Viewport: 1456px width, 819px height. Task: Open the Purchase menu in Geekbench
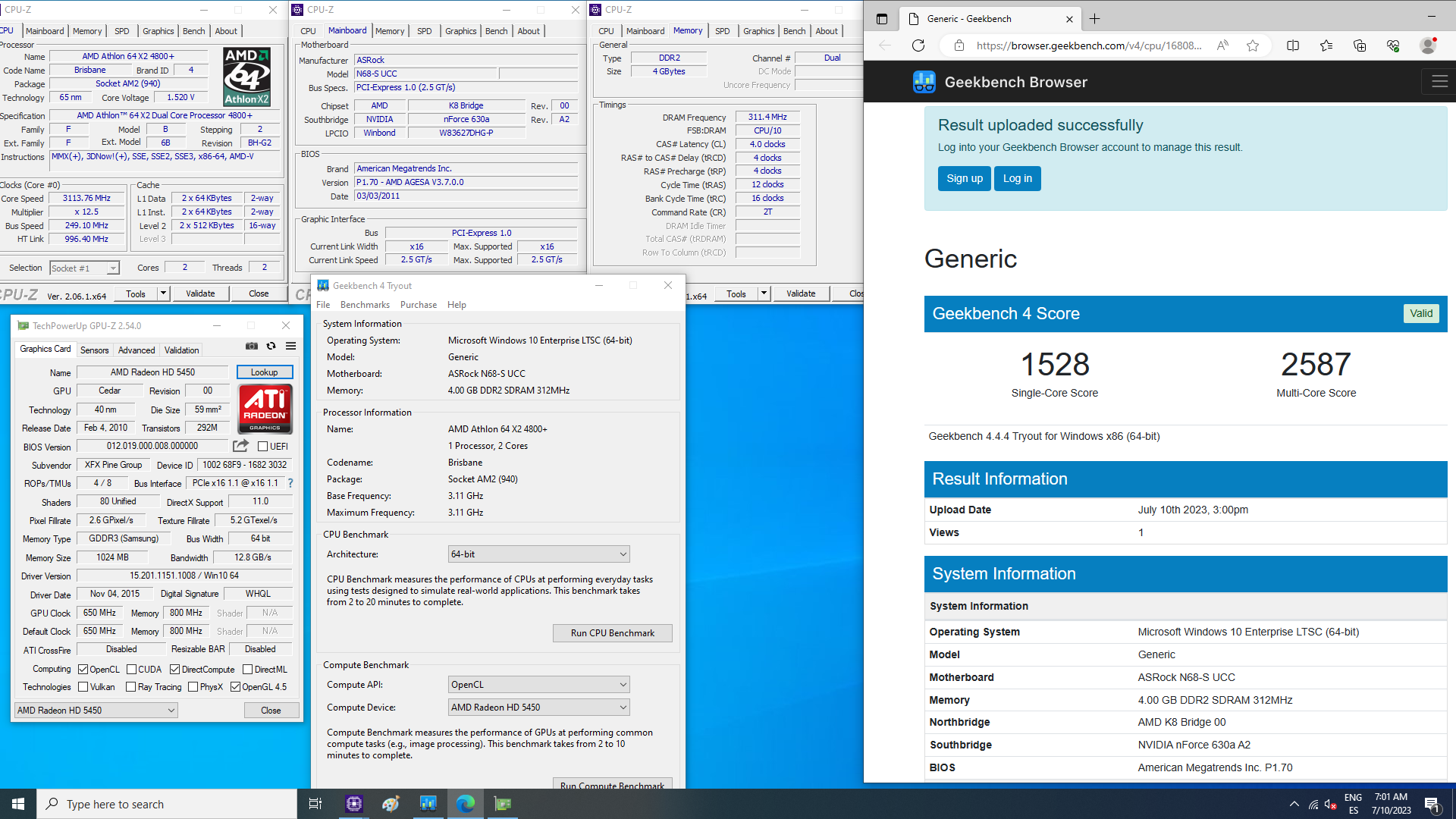[x=419, y=305]
